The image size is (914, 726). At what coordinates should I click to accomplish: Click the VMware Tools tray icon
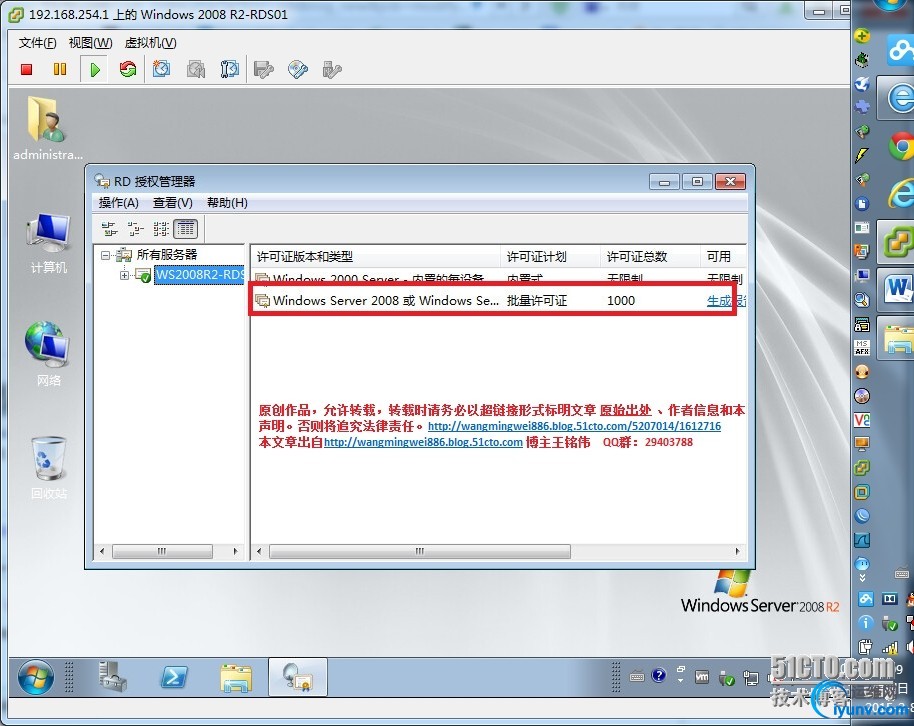click(x=702, y=677)
